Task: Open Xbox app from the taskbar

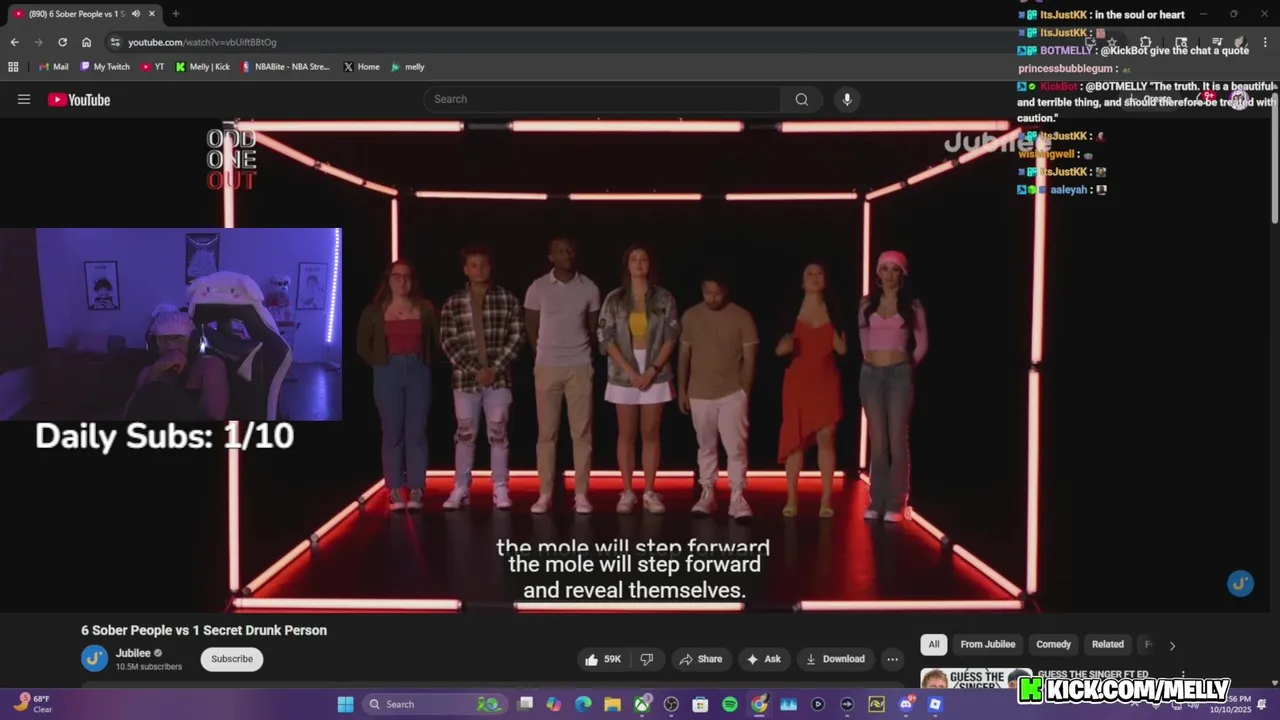Action: click(x=642, y=704)
